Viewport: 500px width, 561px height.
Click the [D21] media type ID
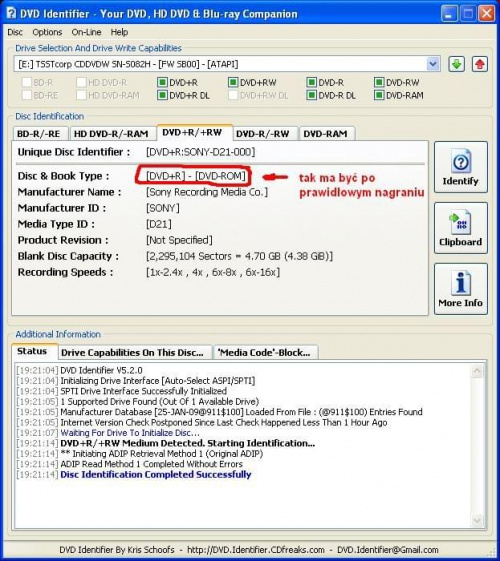click(x=159, y=224)
